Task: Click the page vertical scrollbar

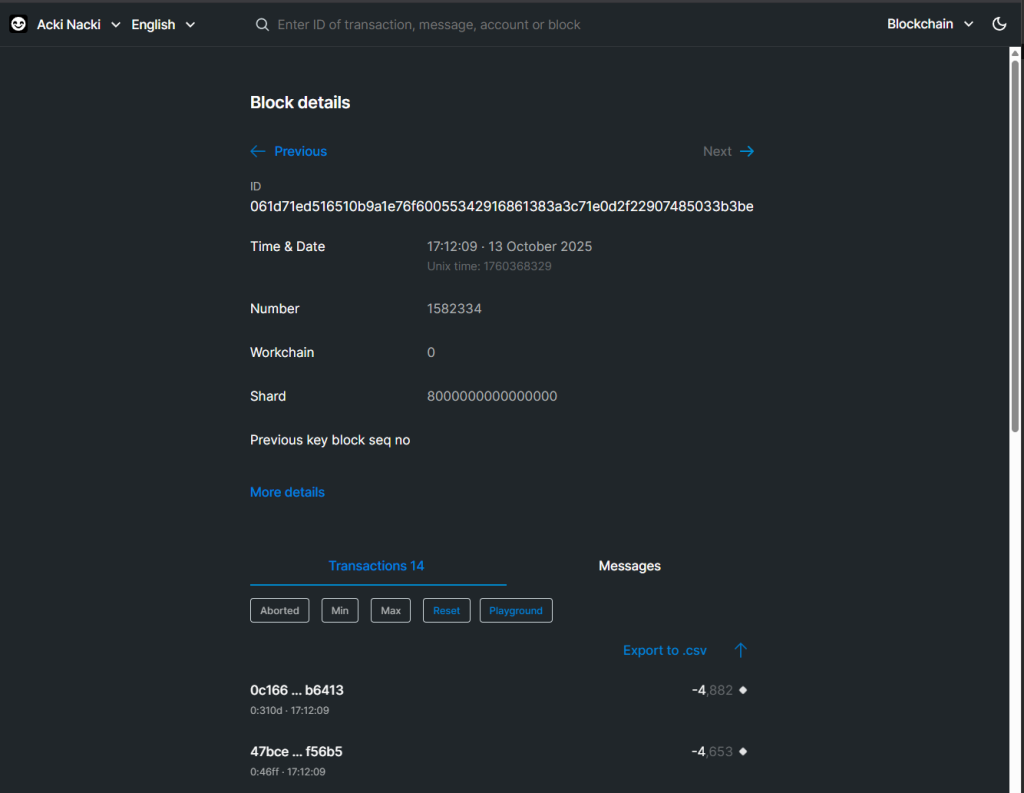Action: pos(1015,240)
